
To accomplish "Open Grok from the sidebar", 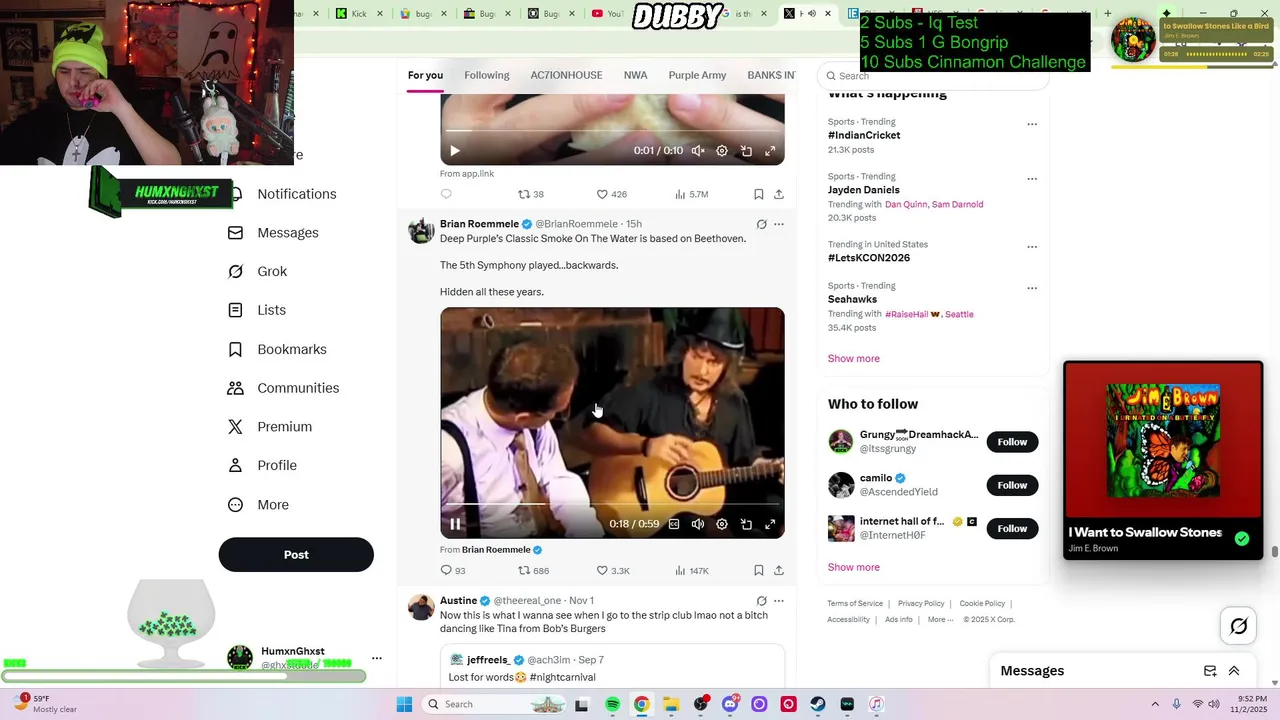I will point(258,272).
